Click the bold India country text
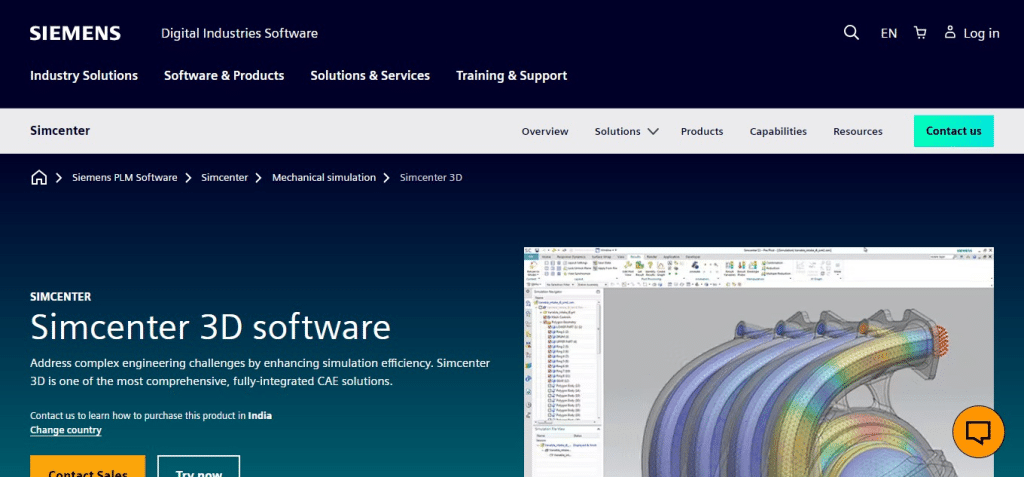 pyautogui.click(x=260, y=416)
